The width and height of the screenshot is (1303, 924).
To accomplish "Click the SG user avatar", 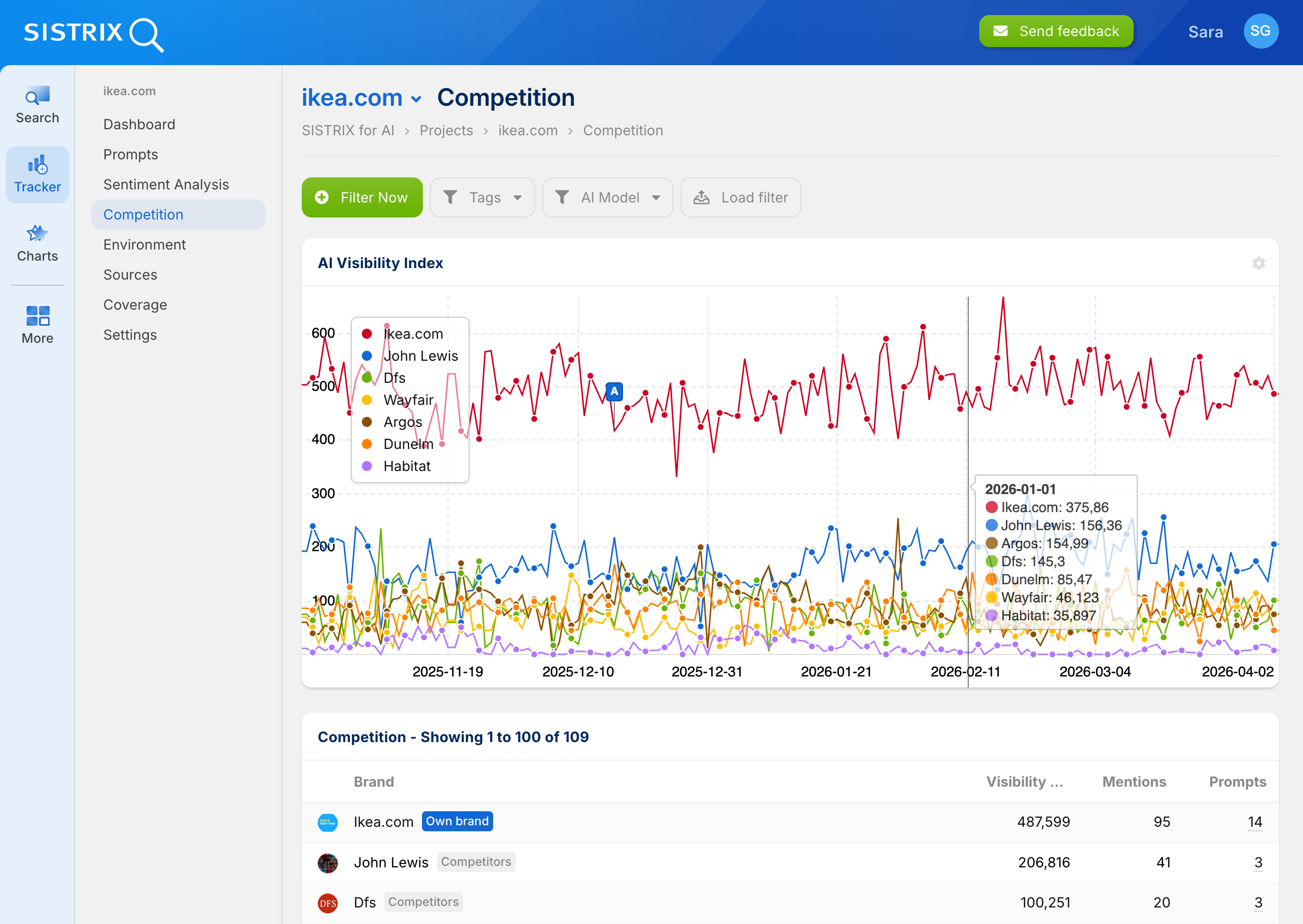I will [x=1261, y=31].
